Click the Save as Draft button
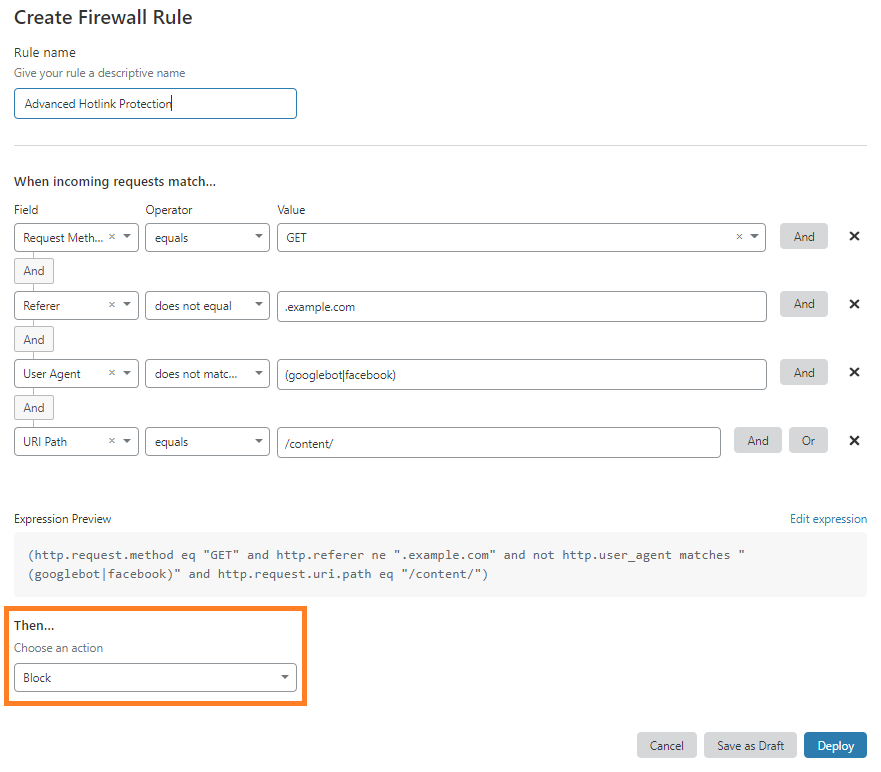This screenshot has width=881, height=772. point(750,745)
